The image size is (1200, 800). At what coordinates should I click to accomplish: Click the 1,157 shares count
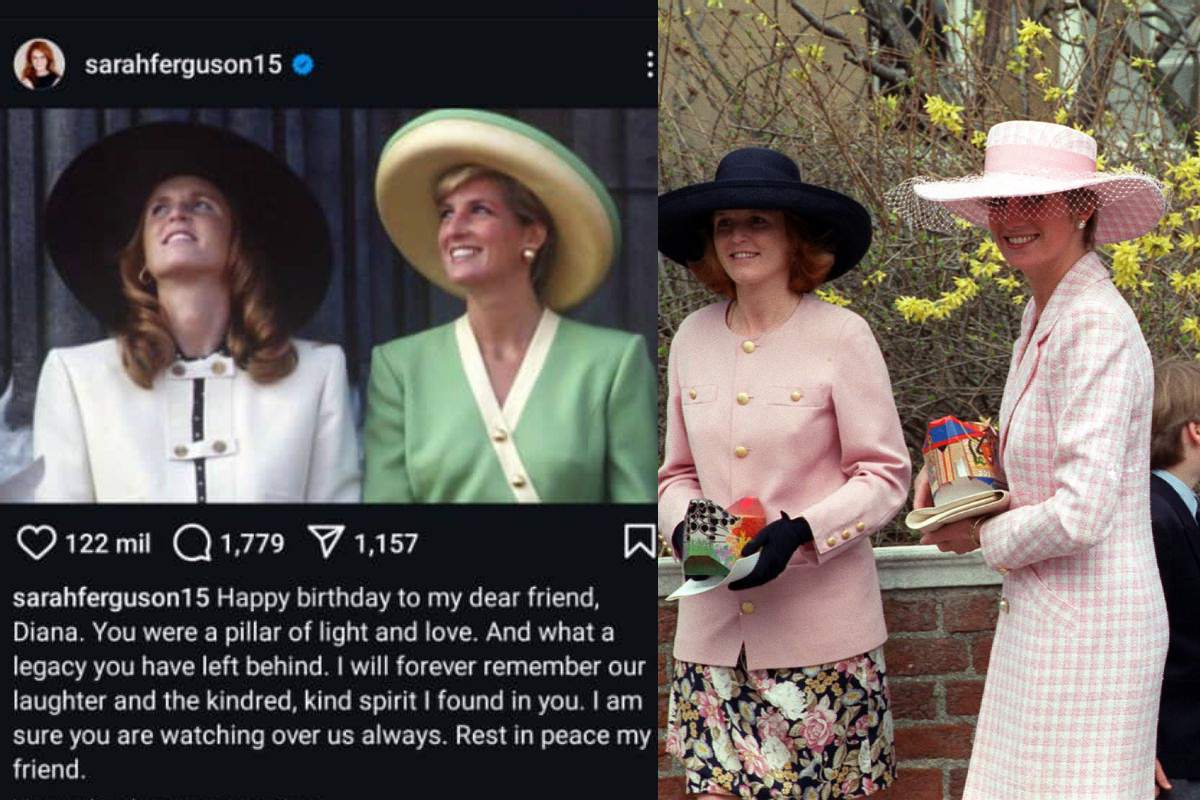point(385,543)
